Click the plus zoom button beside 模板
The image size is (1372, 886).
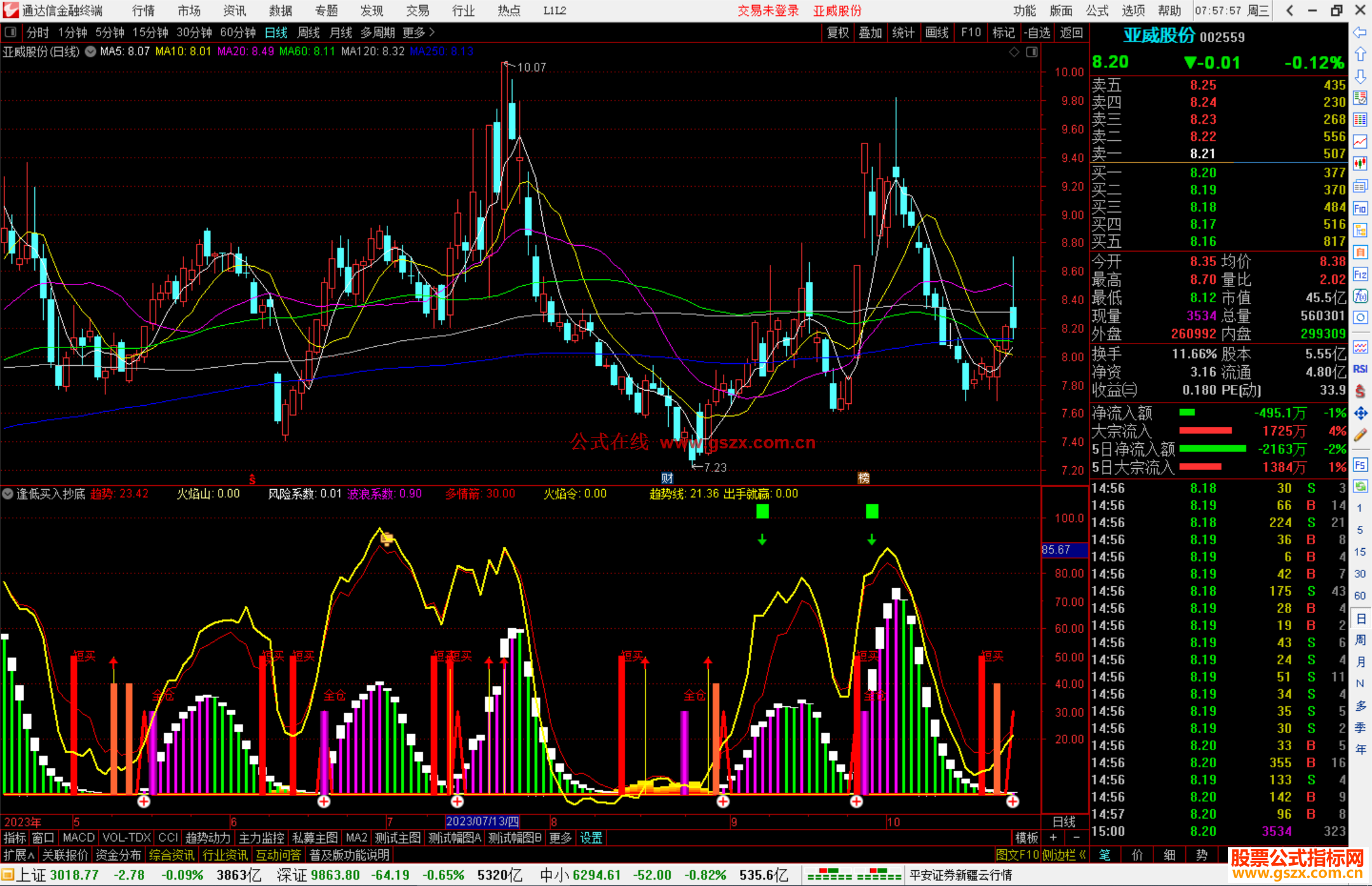click(x=1053, y=838)
